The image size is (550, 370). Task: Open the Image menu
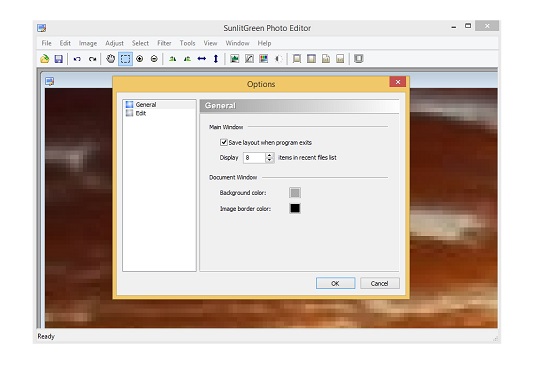coord(88,43)
